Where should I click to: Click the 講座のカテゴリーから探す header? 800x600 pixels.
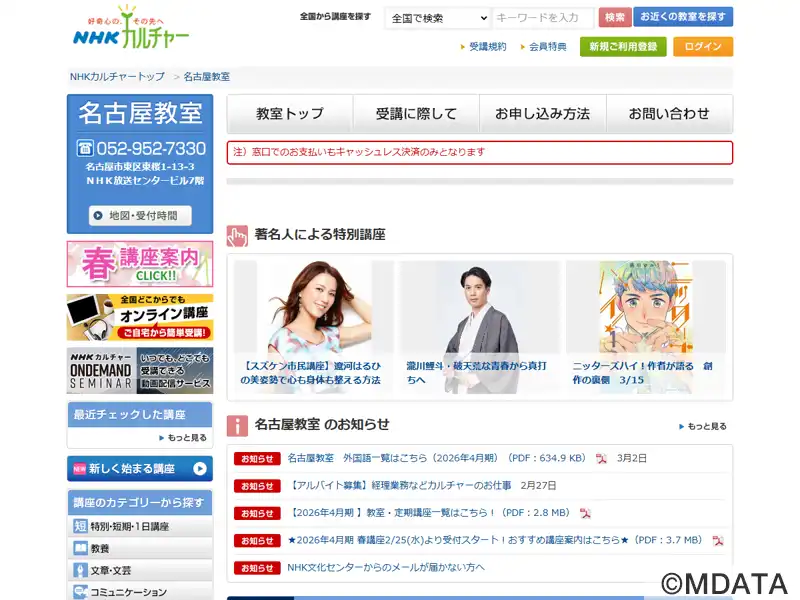[x=140, y=503]
